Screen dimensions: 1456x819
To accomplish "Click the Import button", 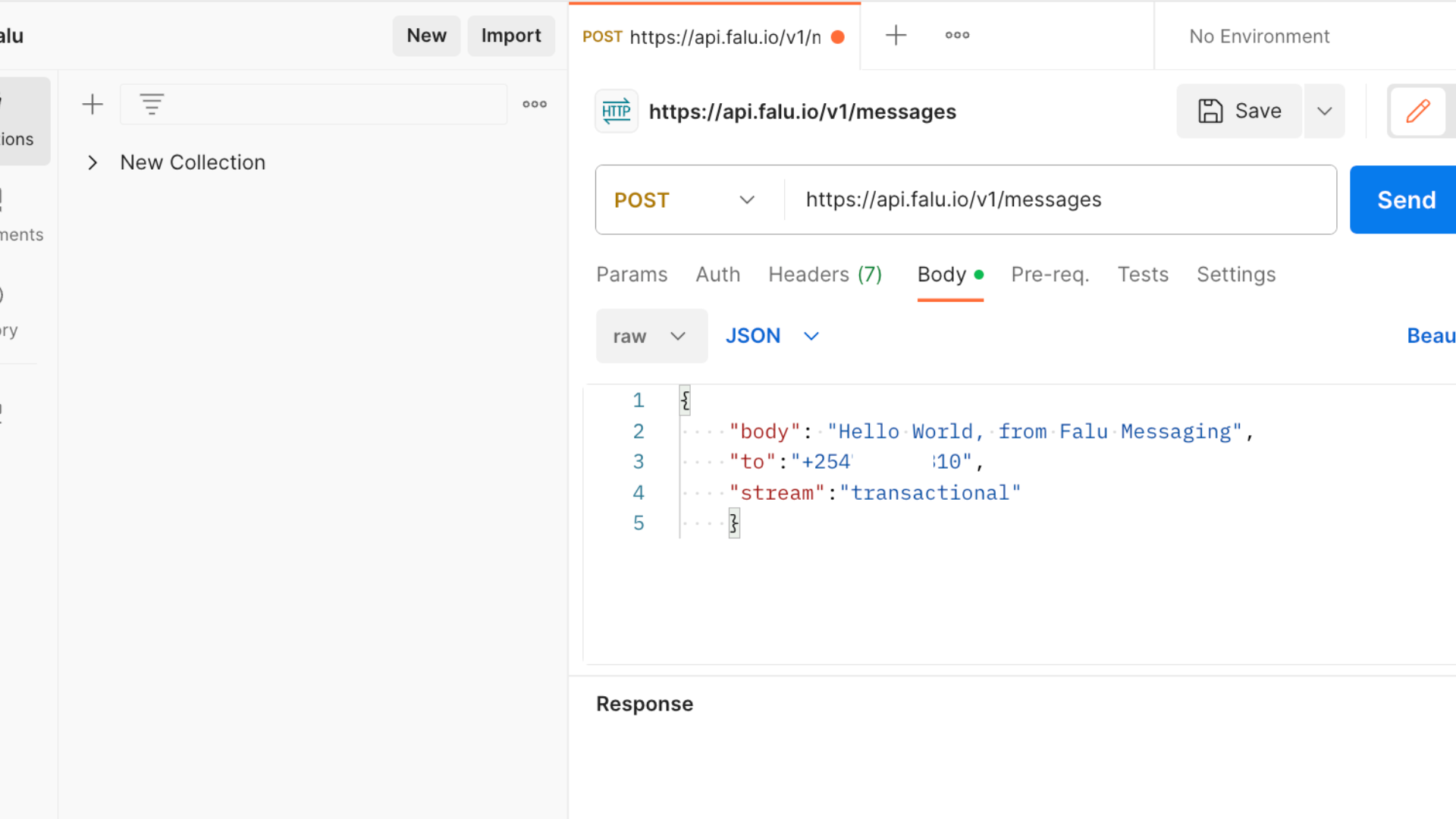I will tap(511, 36).
